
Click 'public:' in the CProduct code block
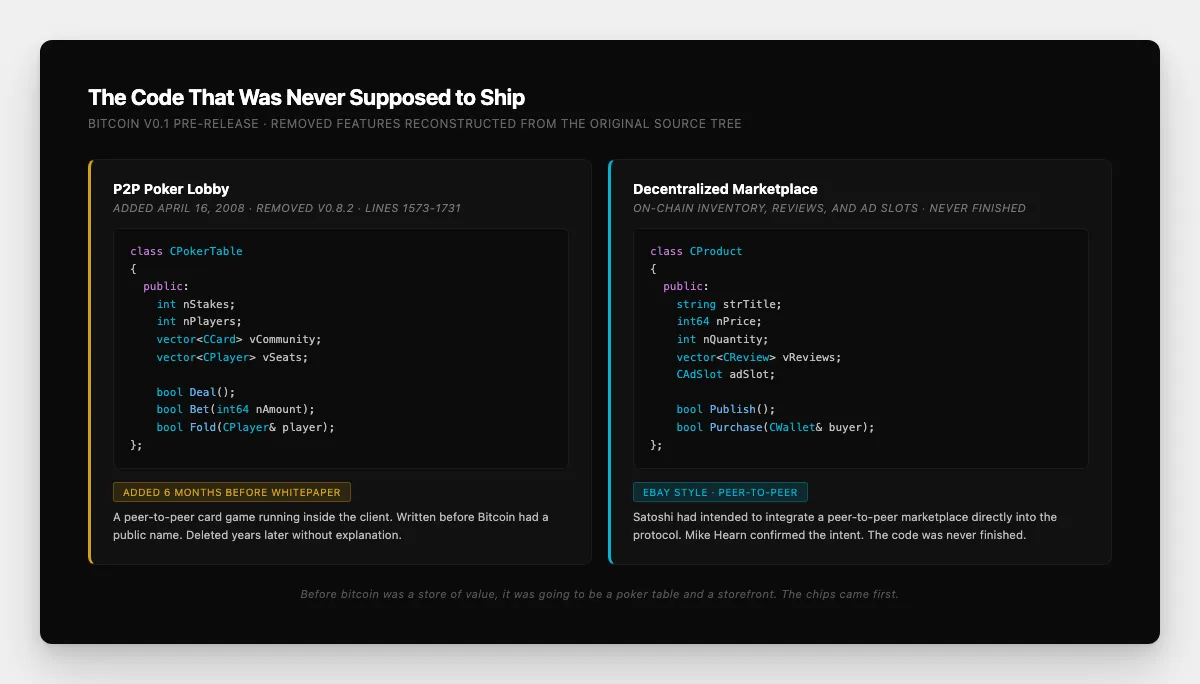coord(686,286)
